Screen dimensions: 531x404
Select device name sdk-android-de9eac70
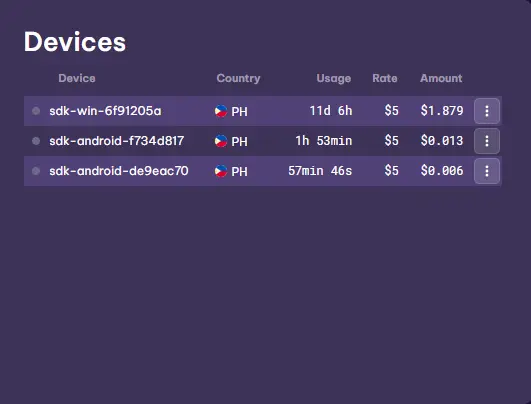coord(119,171)
